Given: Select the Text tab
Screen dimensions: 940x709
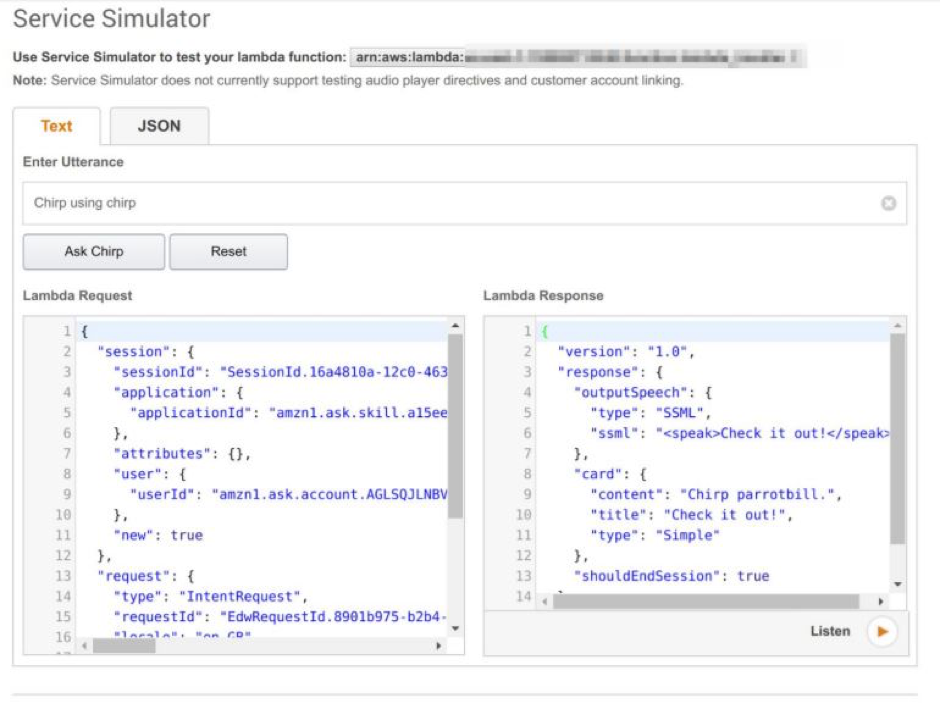Looking at the screenshot, I should [x=56, y=126].
